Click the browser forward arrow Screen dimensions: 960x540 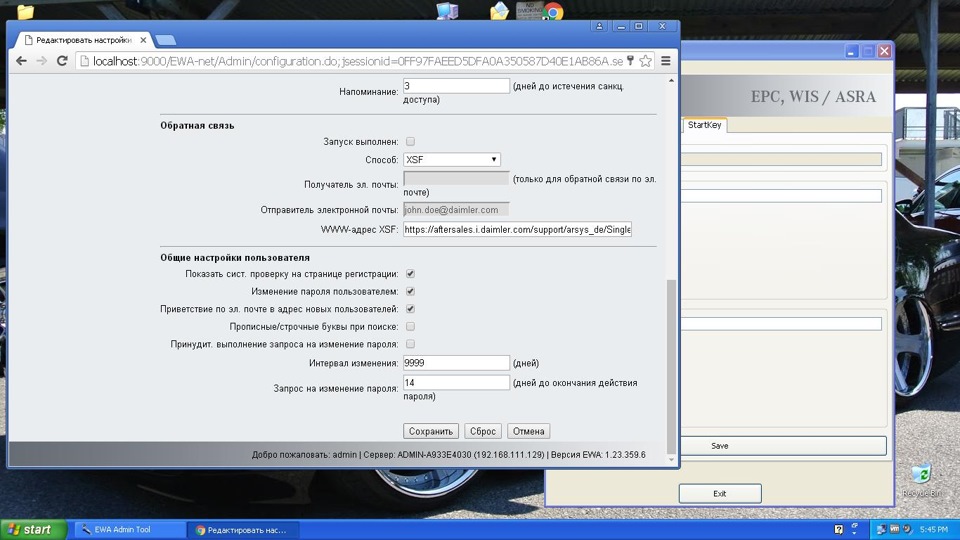click(x=42, y=61)
